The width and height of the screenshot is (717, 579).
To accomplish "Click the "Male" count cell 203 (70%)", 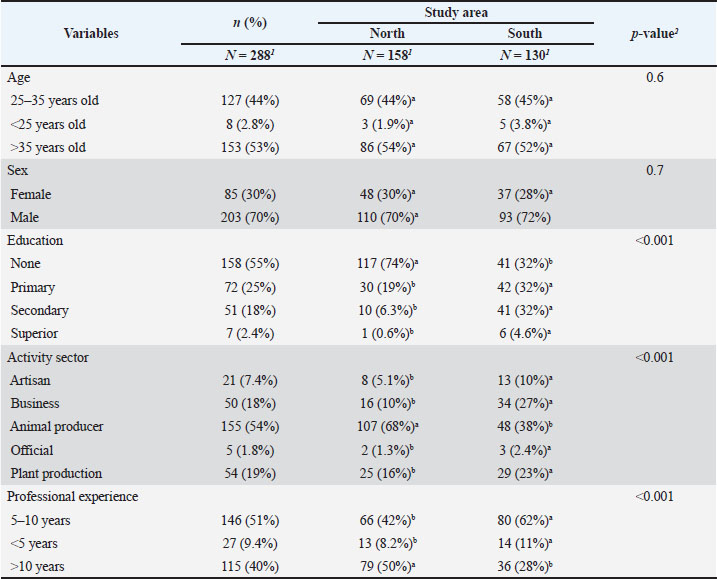I will tap(250, 217).
